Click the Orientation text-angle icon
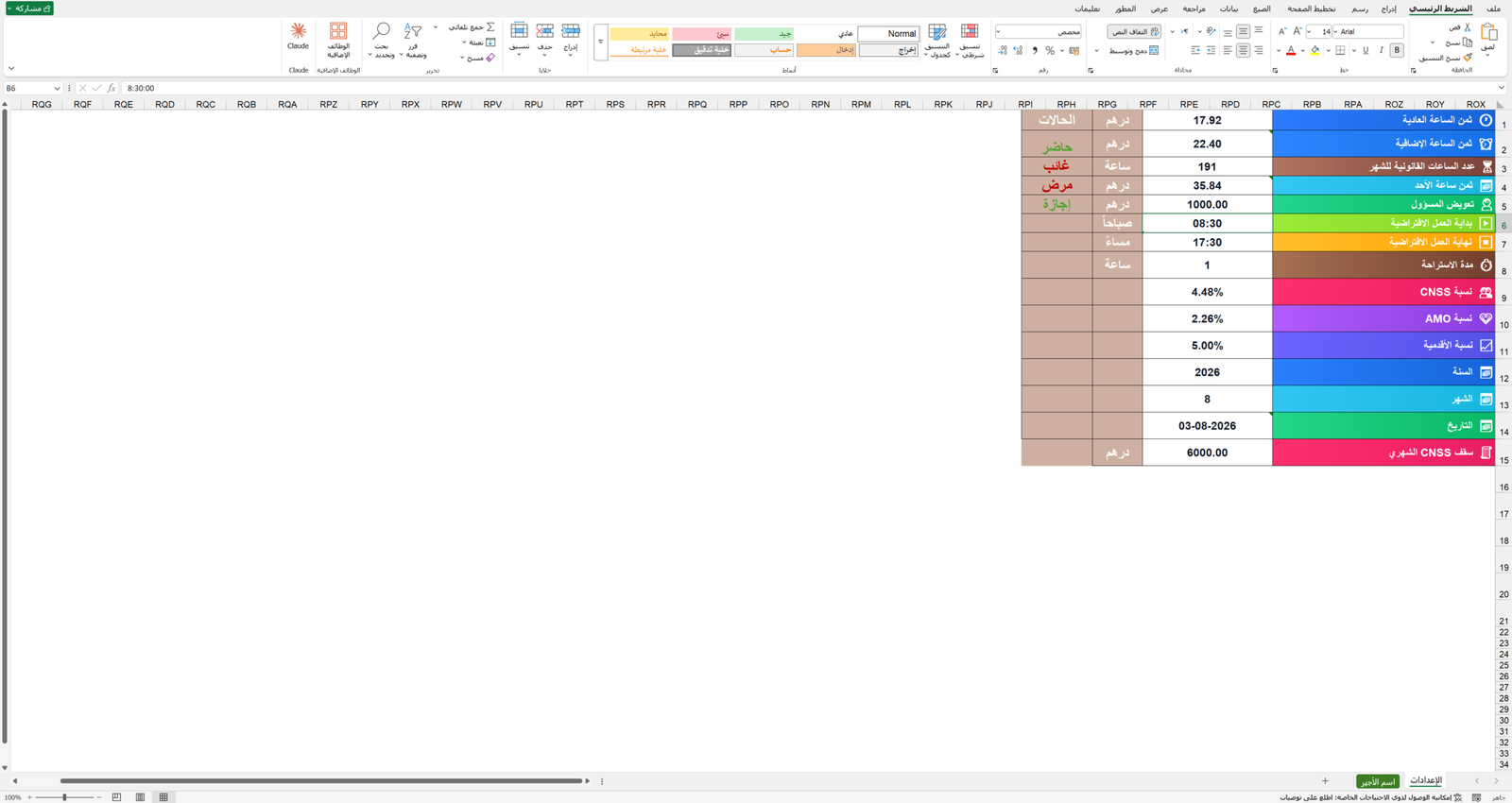This screenshot has height=803, width=1512. 1211,31
